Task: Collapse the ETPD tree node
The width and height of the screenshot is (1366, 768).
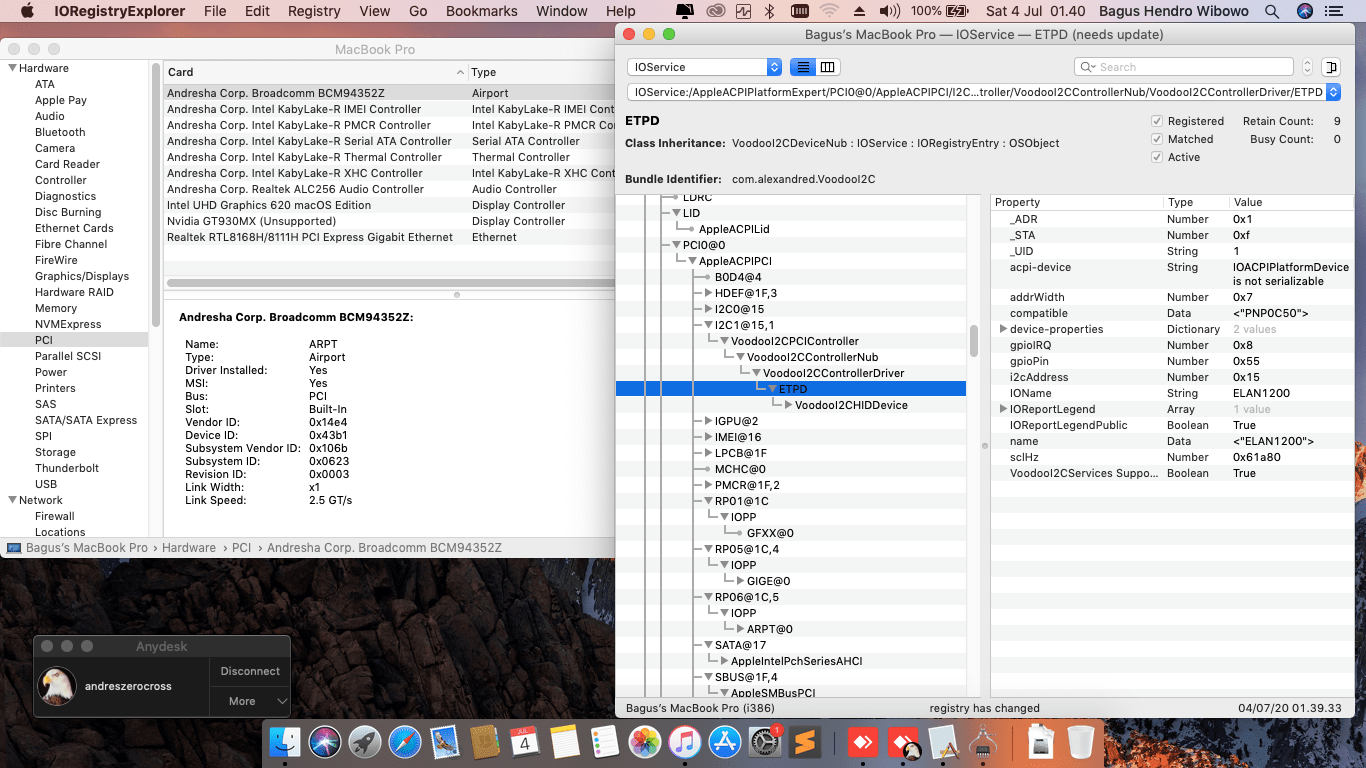Action: point(772,389)
